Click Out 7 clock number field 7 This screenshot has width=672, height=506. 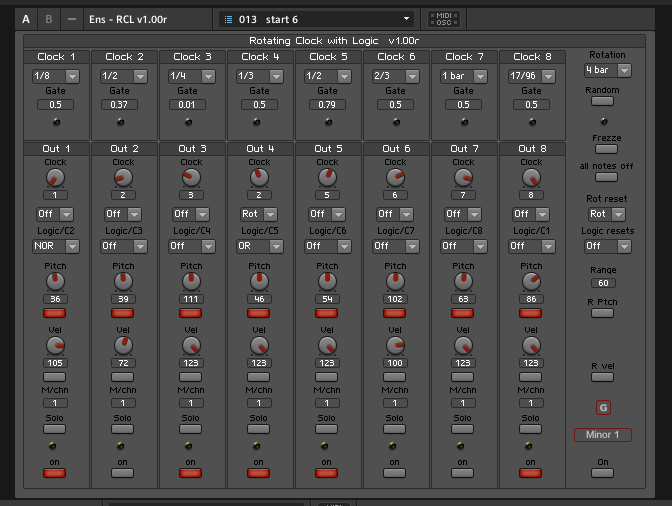point(463,195)
